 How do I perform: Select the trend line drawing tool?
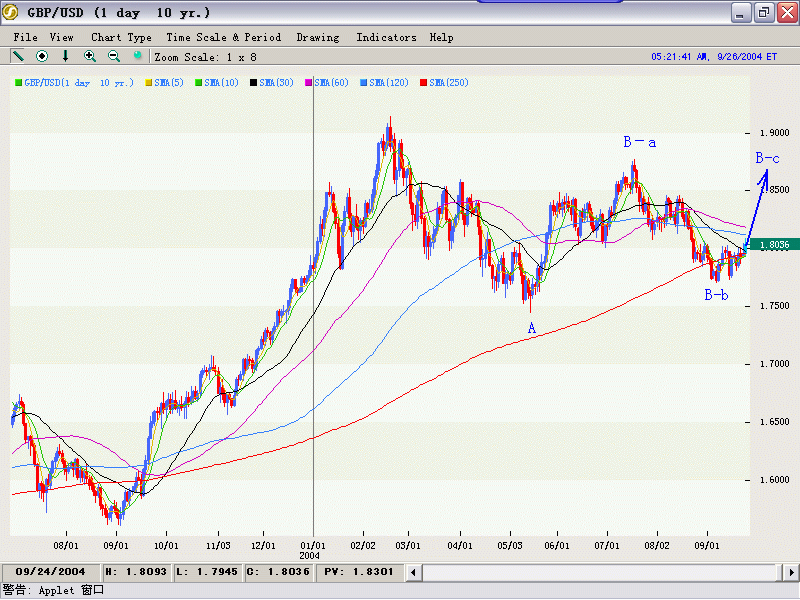coord(18,56)
